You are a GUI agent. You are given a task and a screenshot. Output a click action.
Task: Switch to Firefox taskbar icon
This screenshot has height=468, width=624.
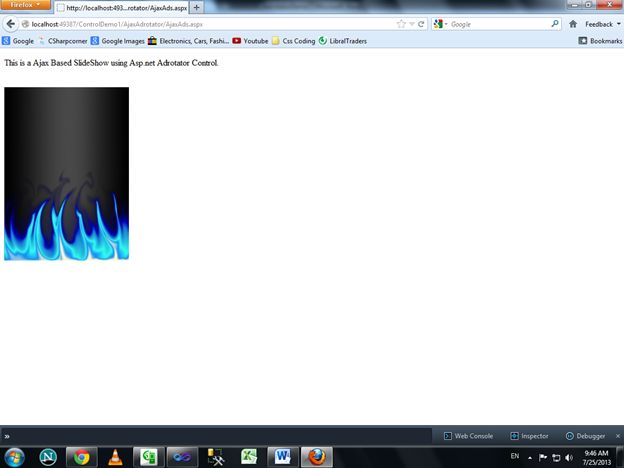[317, 457]
